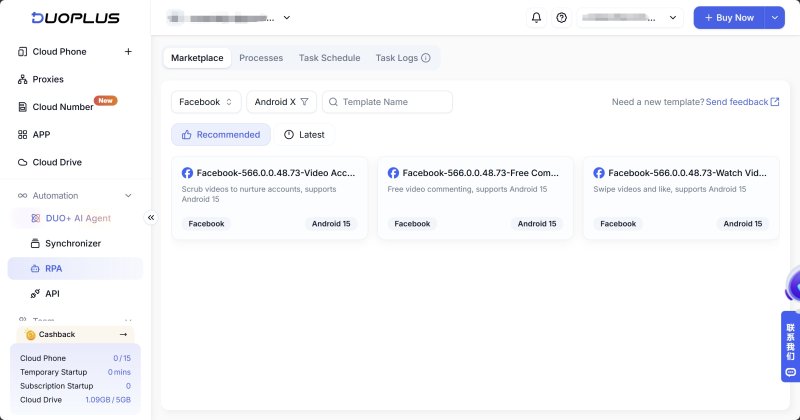The width and height of the screenshot is (800, 420).
Task: Collapse sidebar with double-chevron button
Action: pos(151,217)
